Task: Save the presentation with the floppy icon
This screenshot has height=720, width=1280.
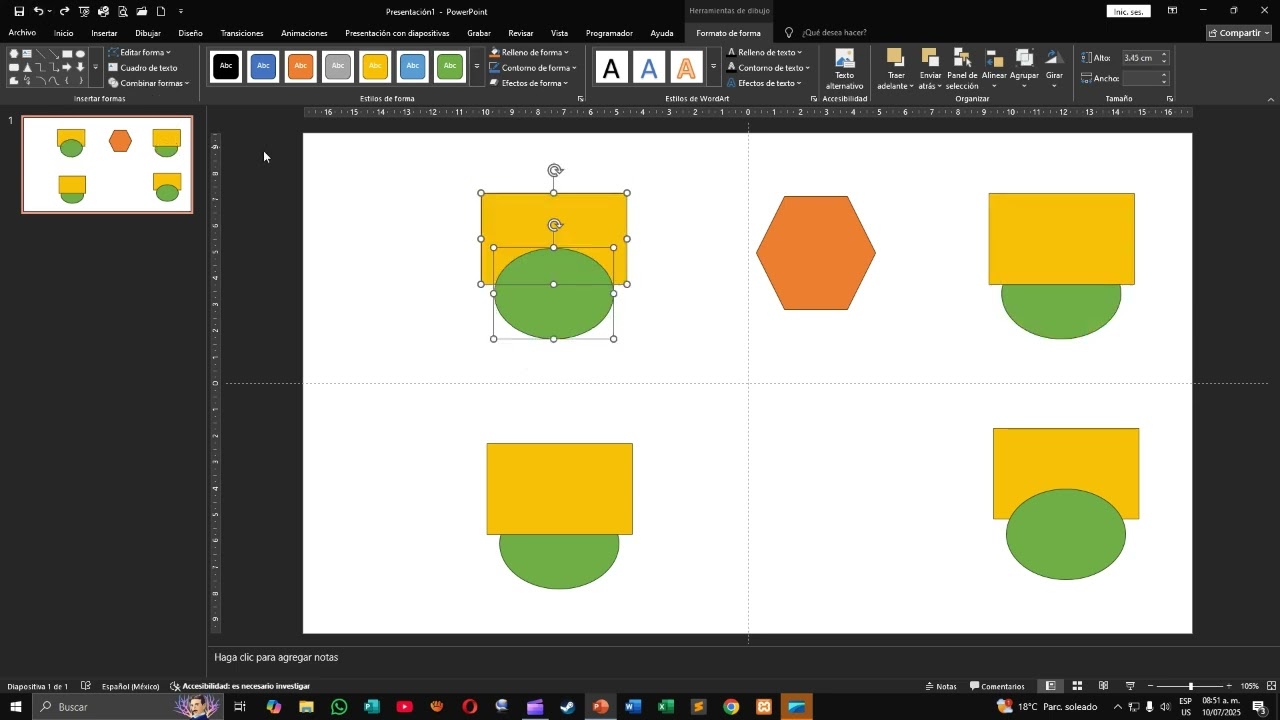Action: [18, 11]
